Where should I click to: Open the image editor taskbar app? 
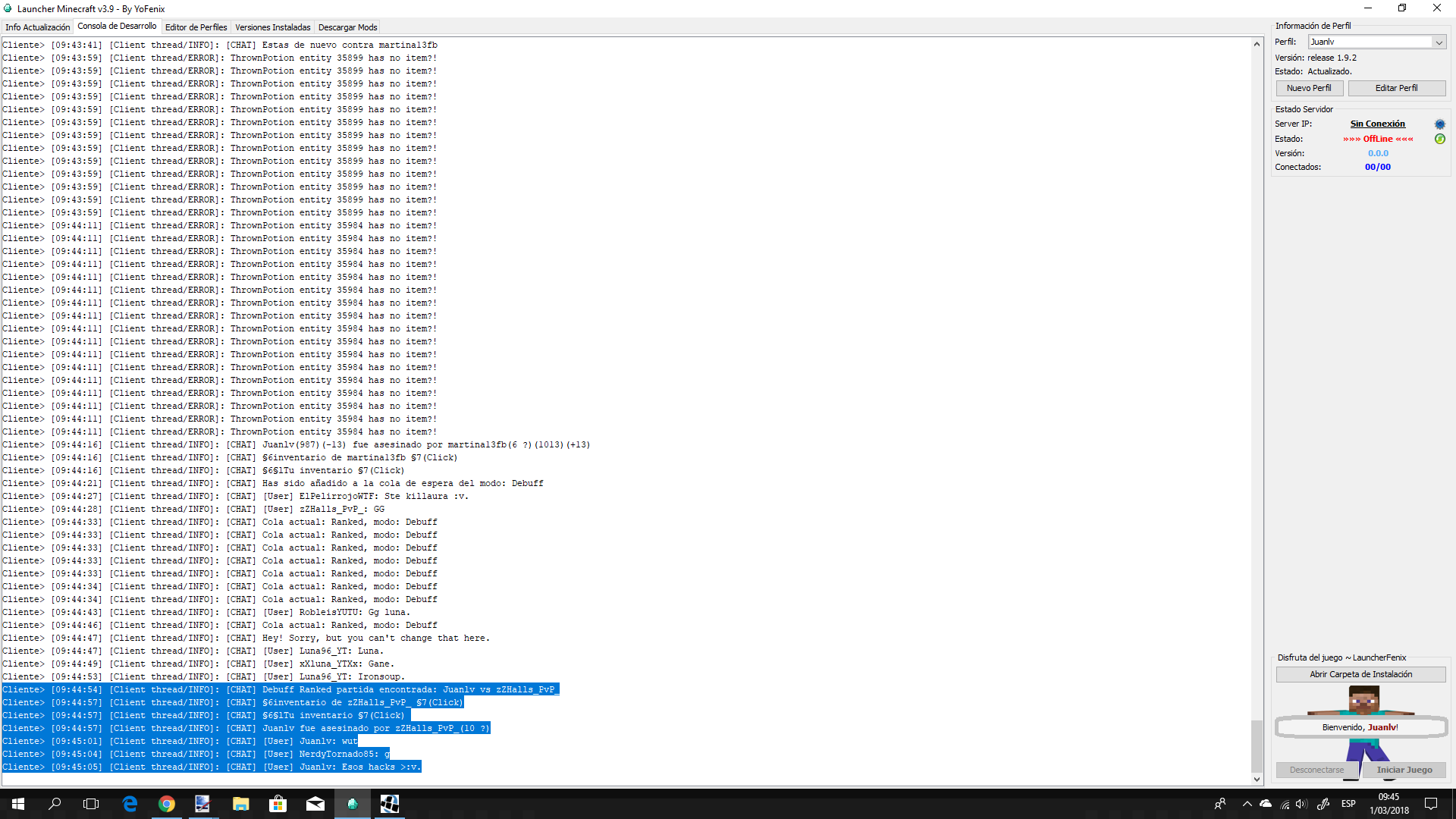point(203,804)
